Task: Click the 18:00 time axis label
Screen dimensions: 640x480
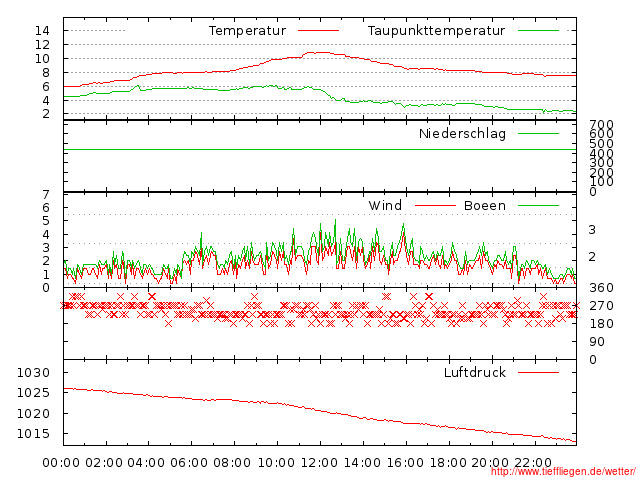Action: tap(448, 463)
